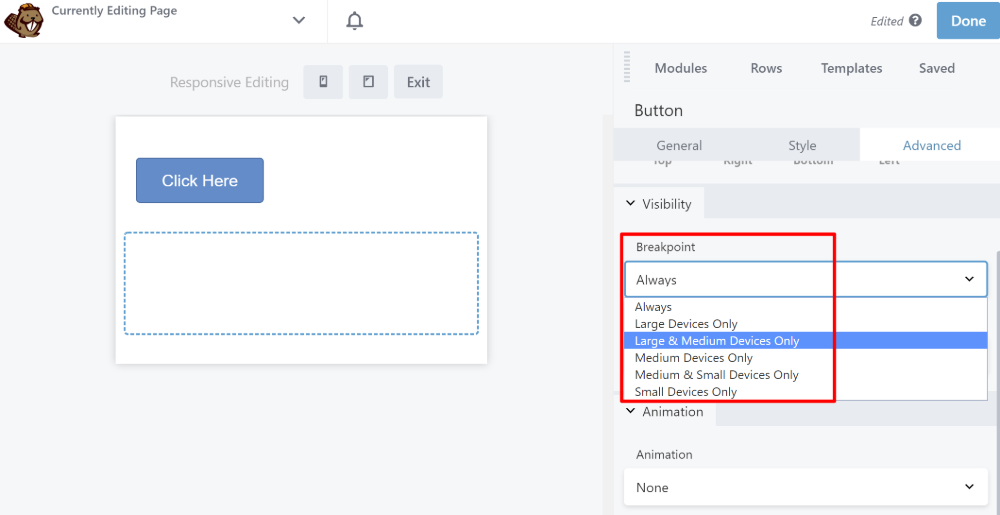Choose Always from the breakpoint list
The width and height of the screenshot is (1000, 515).
806,307
